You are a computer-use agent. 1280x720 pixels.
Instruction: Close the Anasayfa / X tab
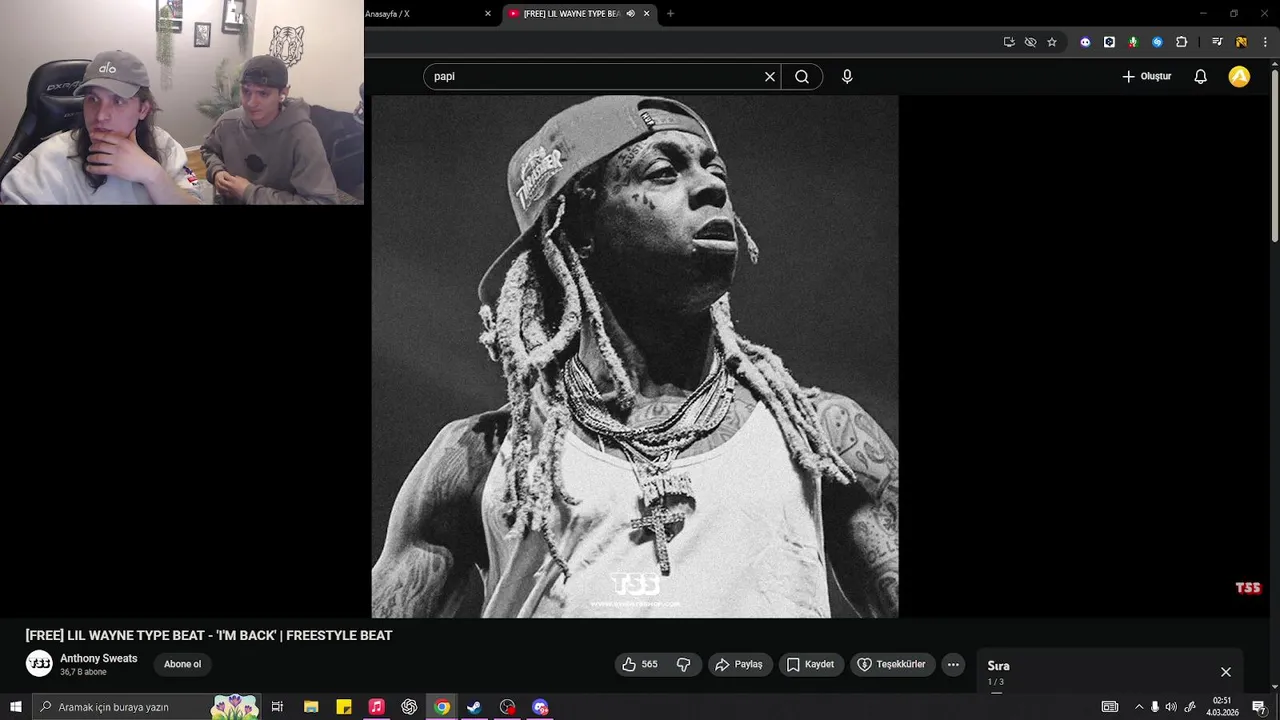[488, 14]
